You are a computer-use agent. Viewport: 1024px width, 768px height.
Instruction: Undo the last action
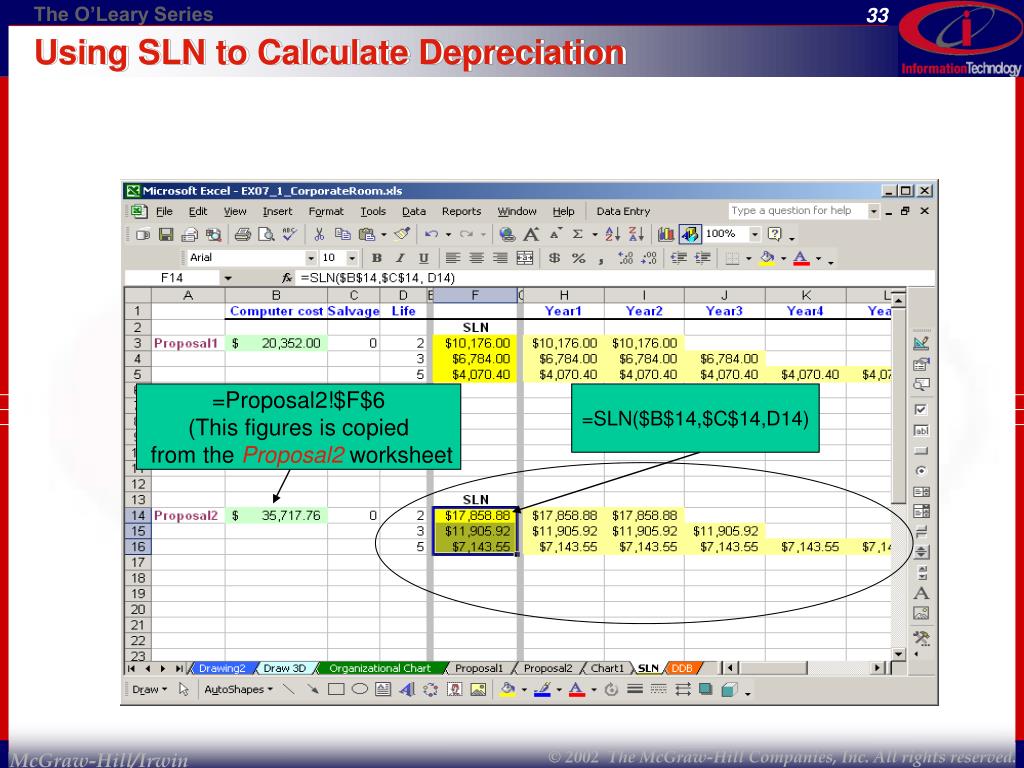point(431,234)
